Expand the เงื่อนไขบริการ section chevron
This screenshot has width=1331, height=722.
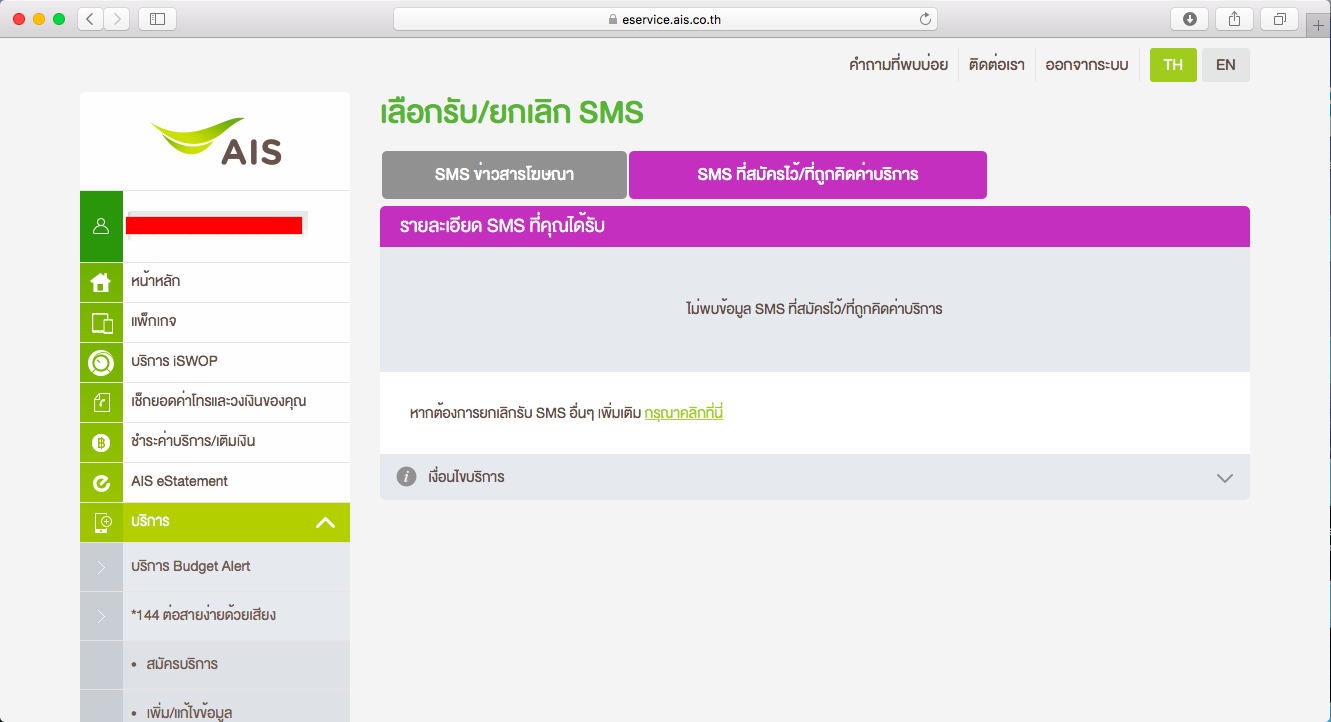pyautogui.click(x=1225, y=478)
